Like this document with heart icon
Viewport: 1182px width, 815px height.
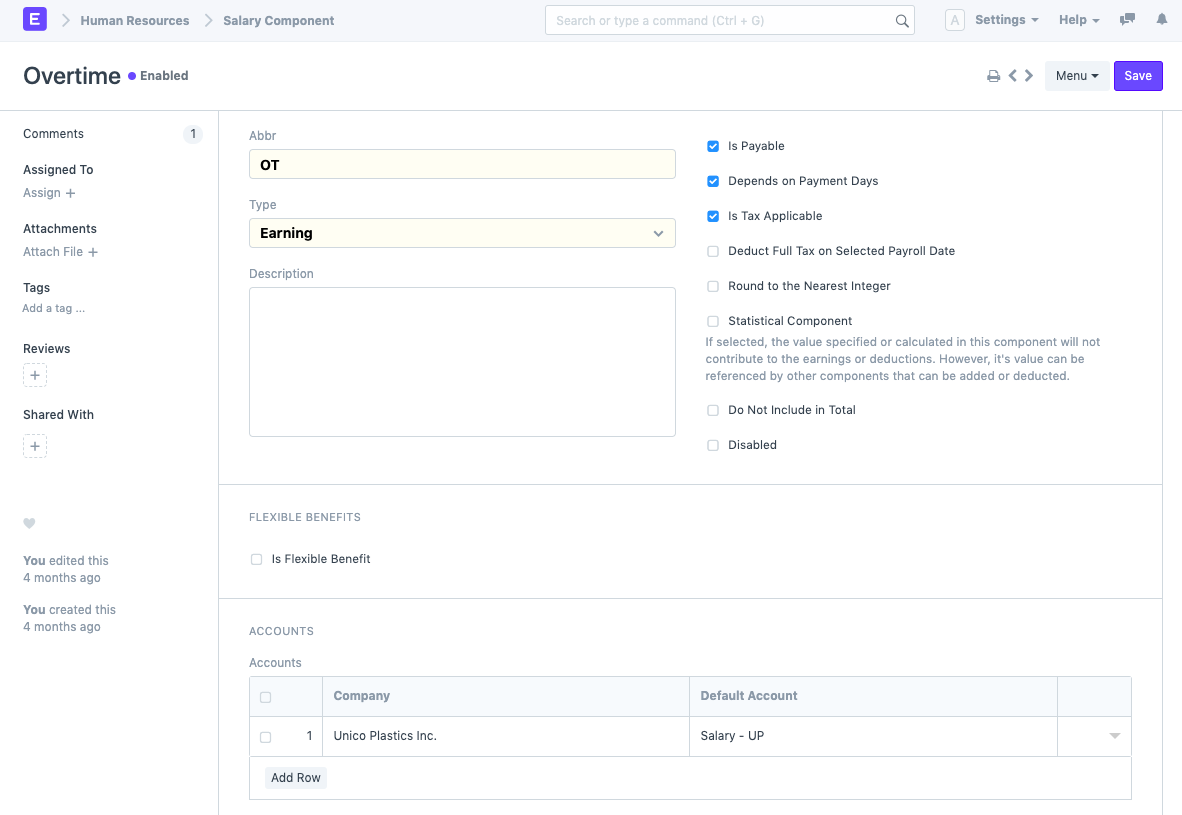tap(29, 523)
